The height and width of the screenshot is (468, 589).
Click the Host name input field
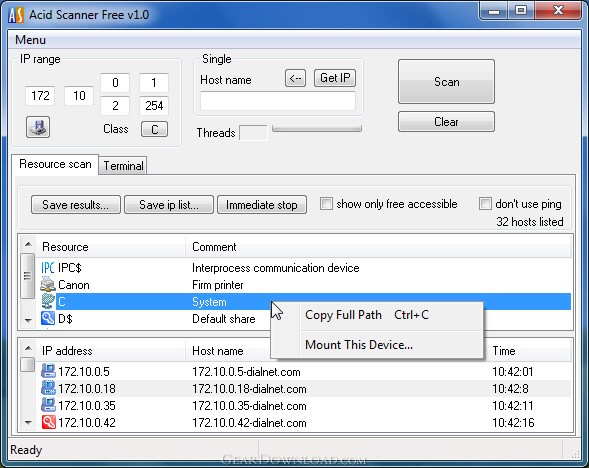click(278, 101)
